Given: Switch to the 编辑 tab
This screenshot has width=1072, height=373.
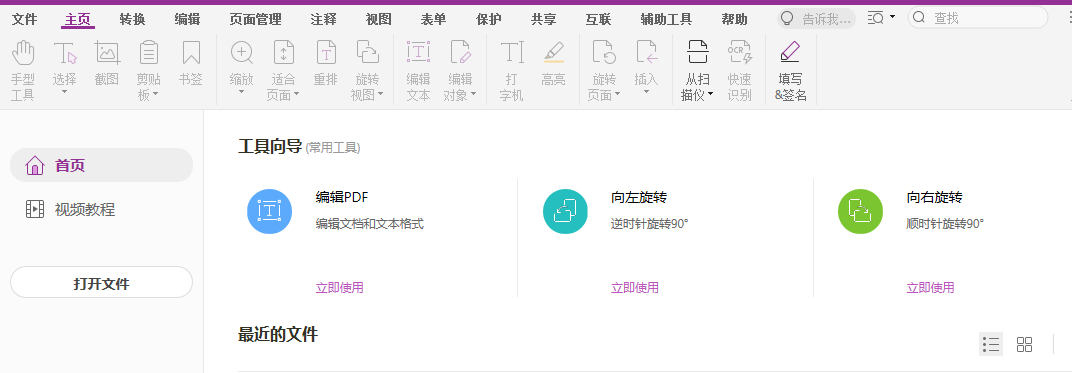Looking at the screenshot, I should 187,20.
